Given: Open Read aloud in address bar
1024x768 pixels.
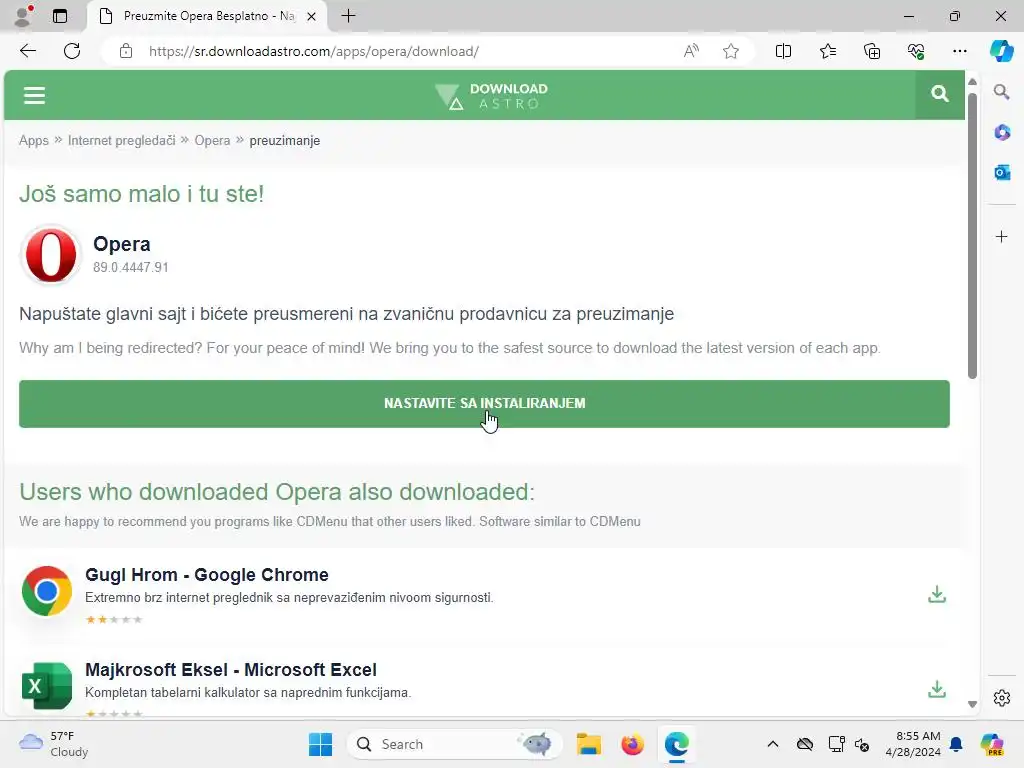Looking at the screenshot, I should [691, 51].
